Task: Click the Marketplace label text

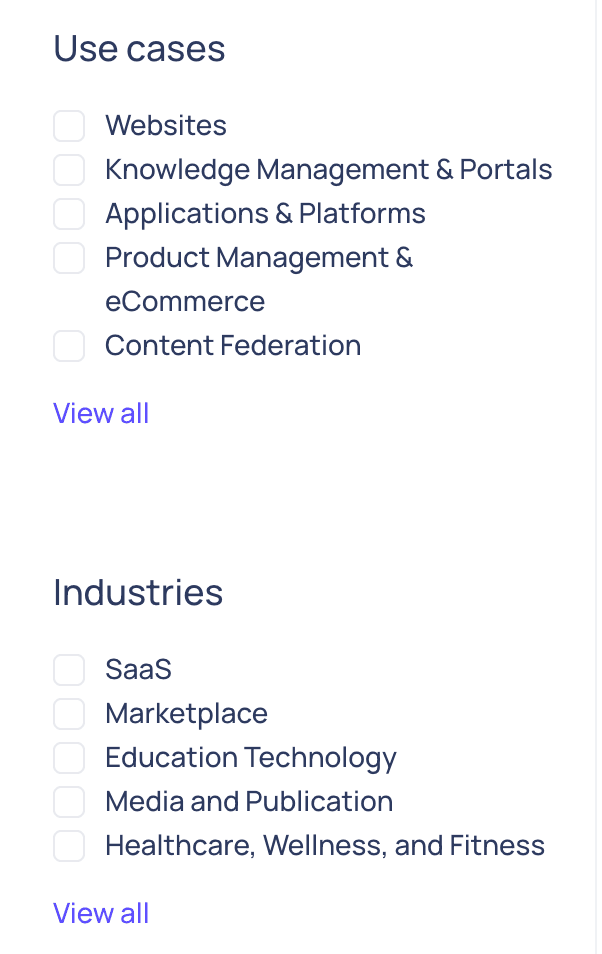Action: point(186,714)
